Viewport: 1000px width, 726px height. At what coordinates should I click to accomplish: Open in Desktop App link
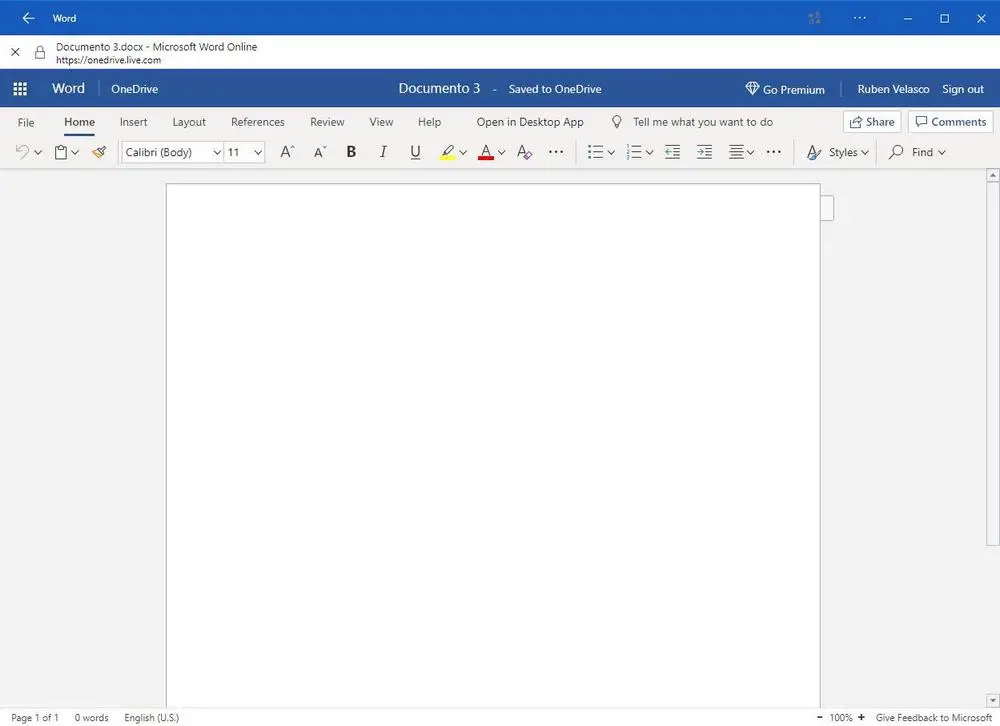(530, 122)
